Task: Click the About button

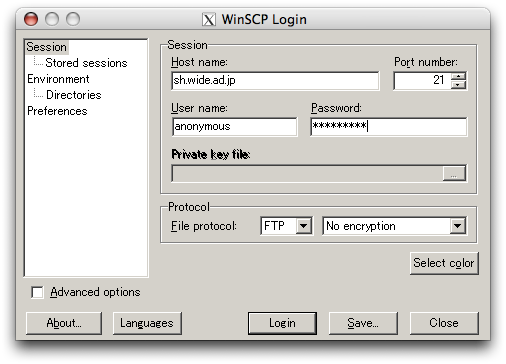Action: tap(64, 323)
